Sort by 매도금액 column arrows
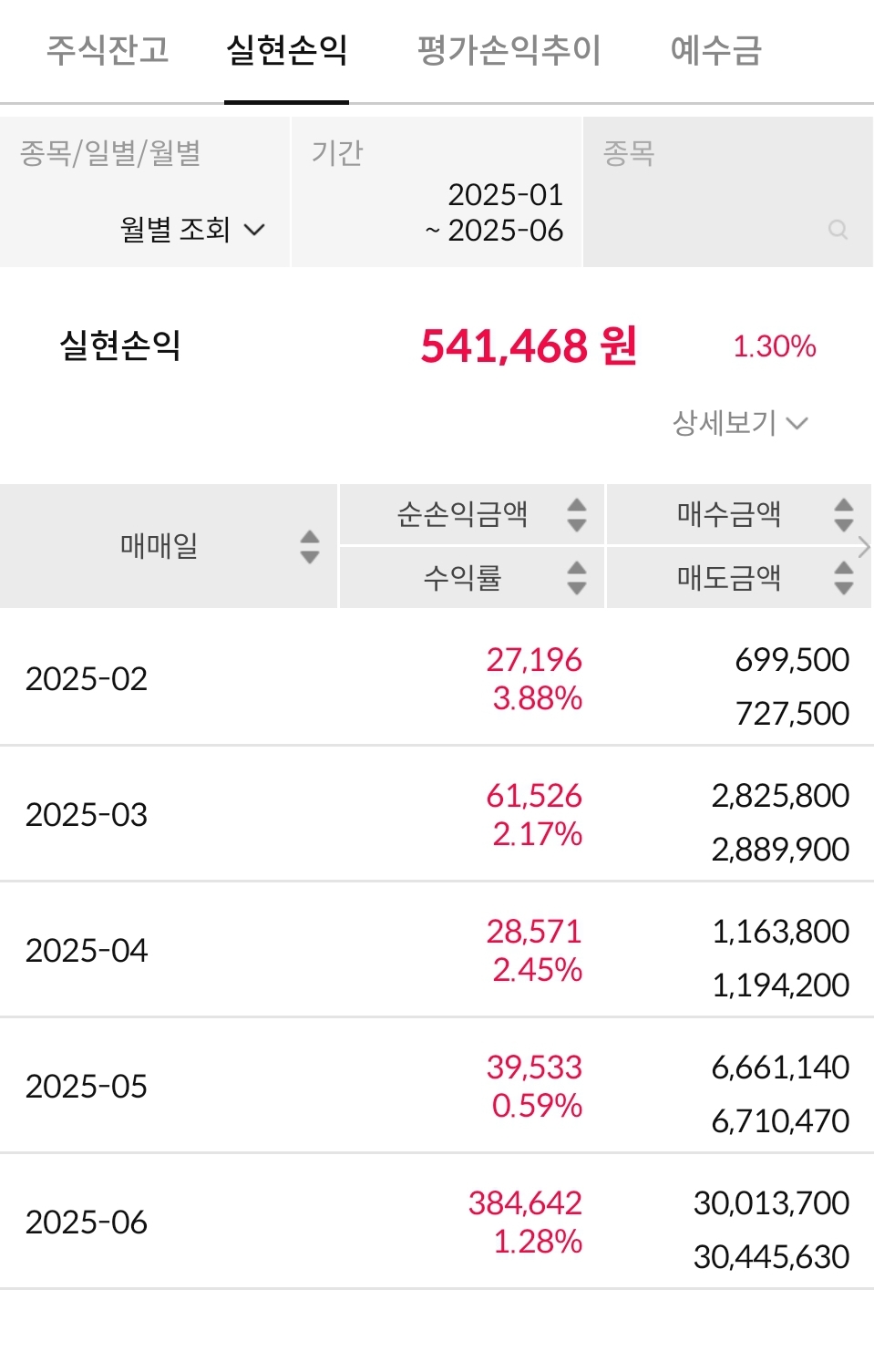The width and height of the screenshot is (874, 1372). [x=844, y=577]
